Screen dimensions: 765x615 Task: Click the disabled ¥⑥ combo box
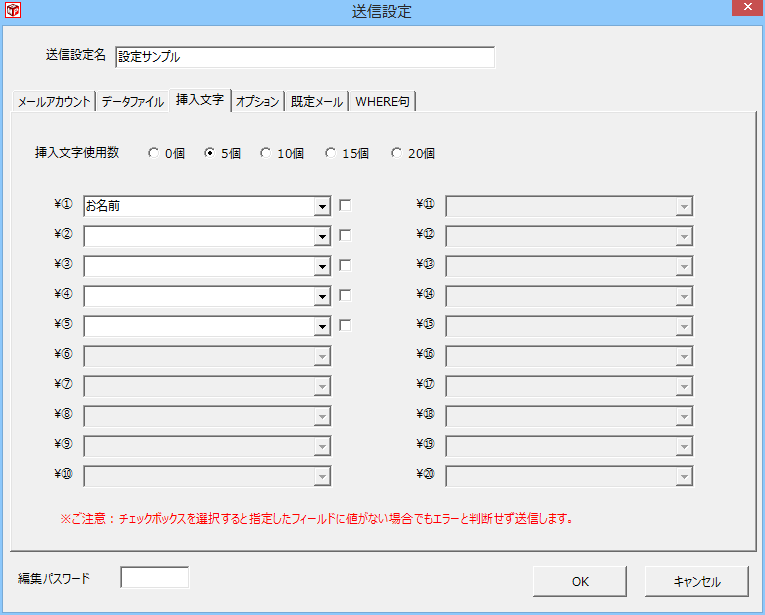click(x=207, y=356)
